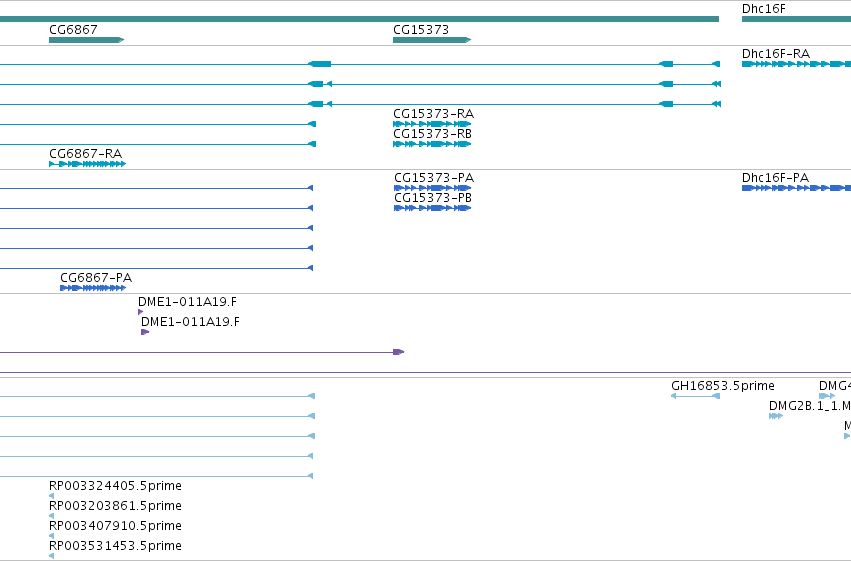This screenshot has width=851, height=561.
Task: Click the long gene bar left of Dhc16F
Action: [359, 19]
